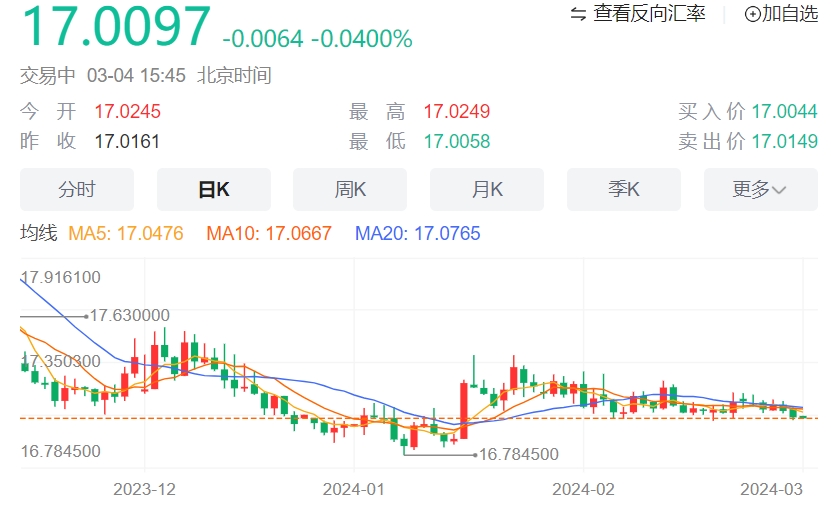Click the 16.784500 low-price marker on chart
The width and height of the screenshot is (831, 513).
519,454
